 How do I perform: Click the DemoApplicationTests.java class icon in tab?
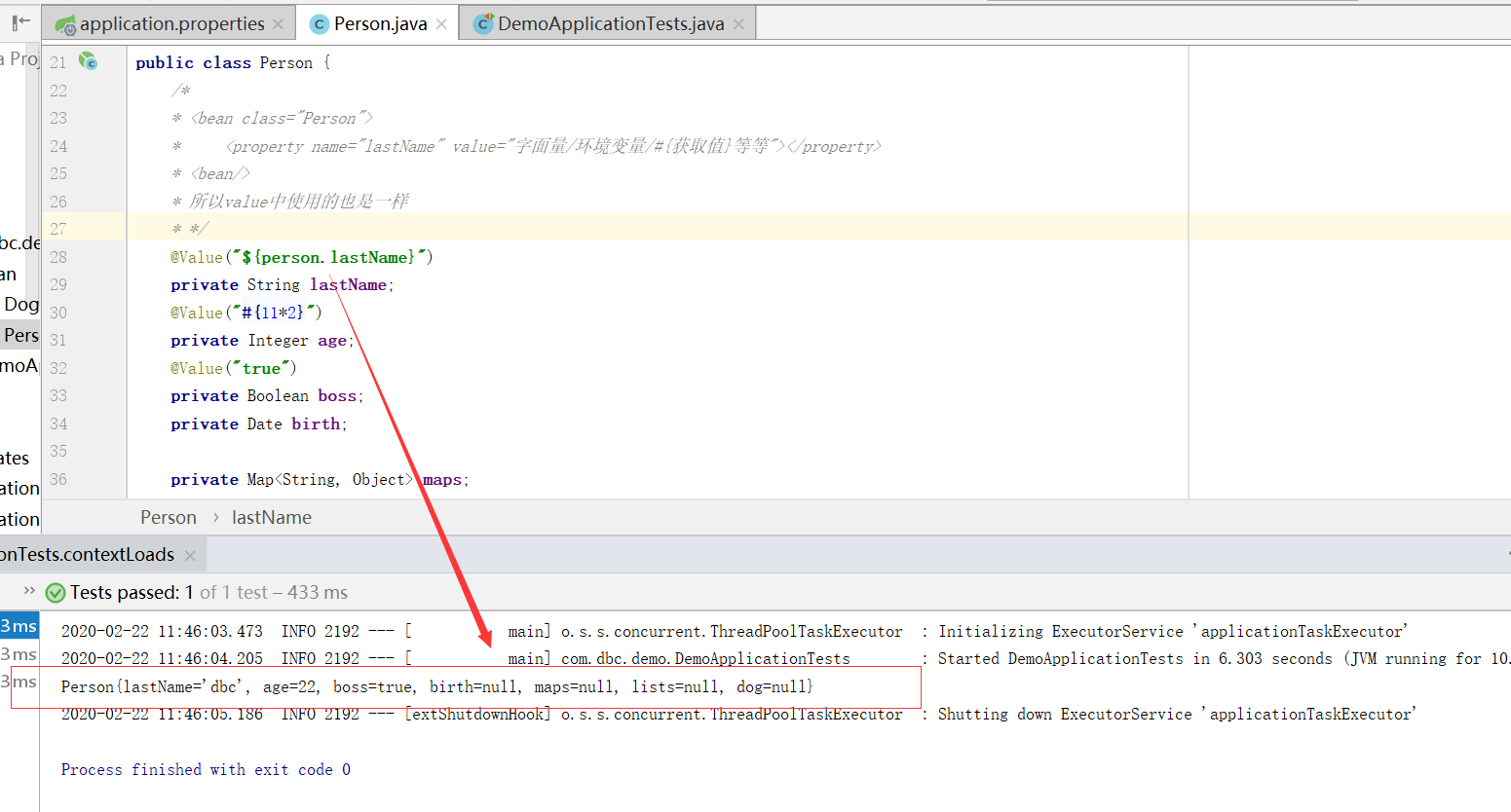(483, 24)
